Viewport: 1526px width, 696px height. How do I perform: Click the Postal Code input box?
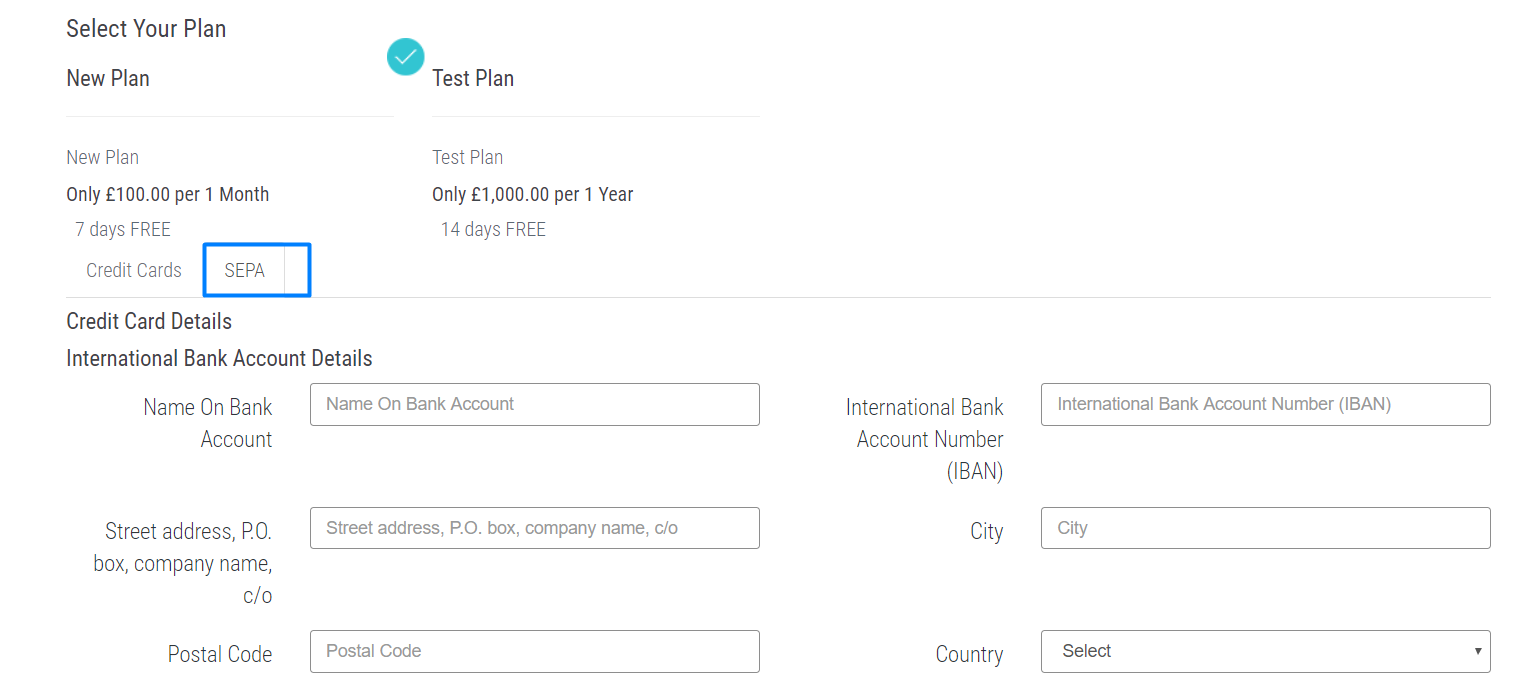tap(535, 651)
